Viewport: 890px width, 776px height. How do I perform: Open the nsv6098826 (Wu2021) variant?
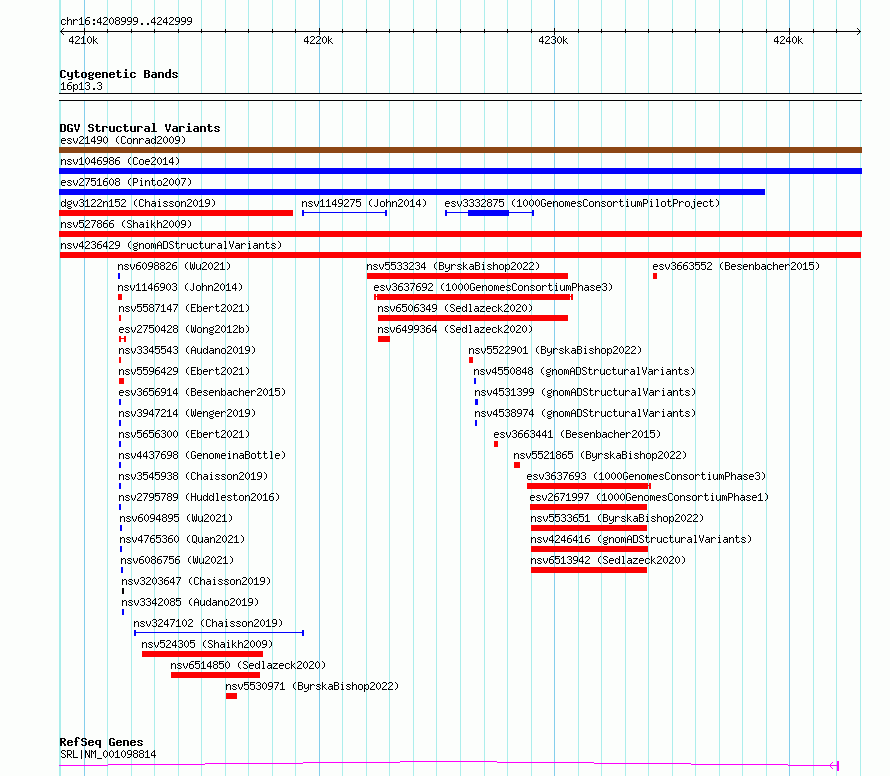click(174, 266)
